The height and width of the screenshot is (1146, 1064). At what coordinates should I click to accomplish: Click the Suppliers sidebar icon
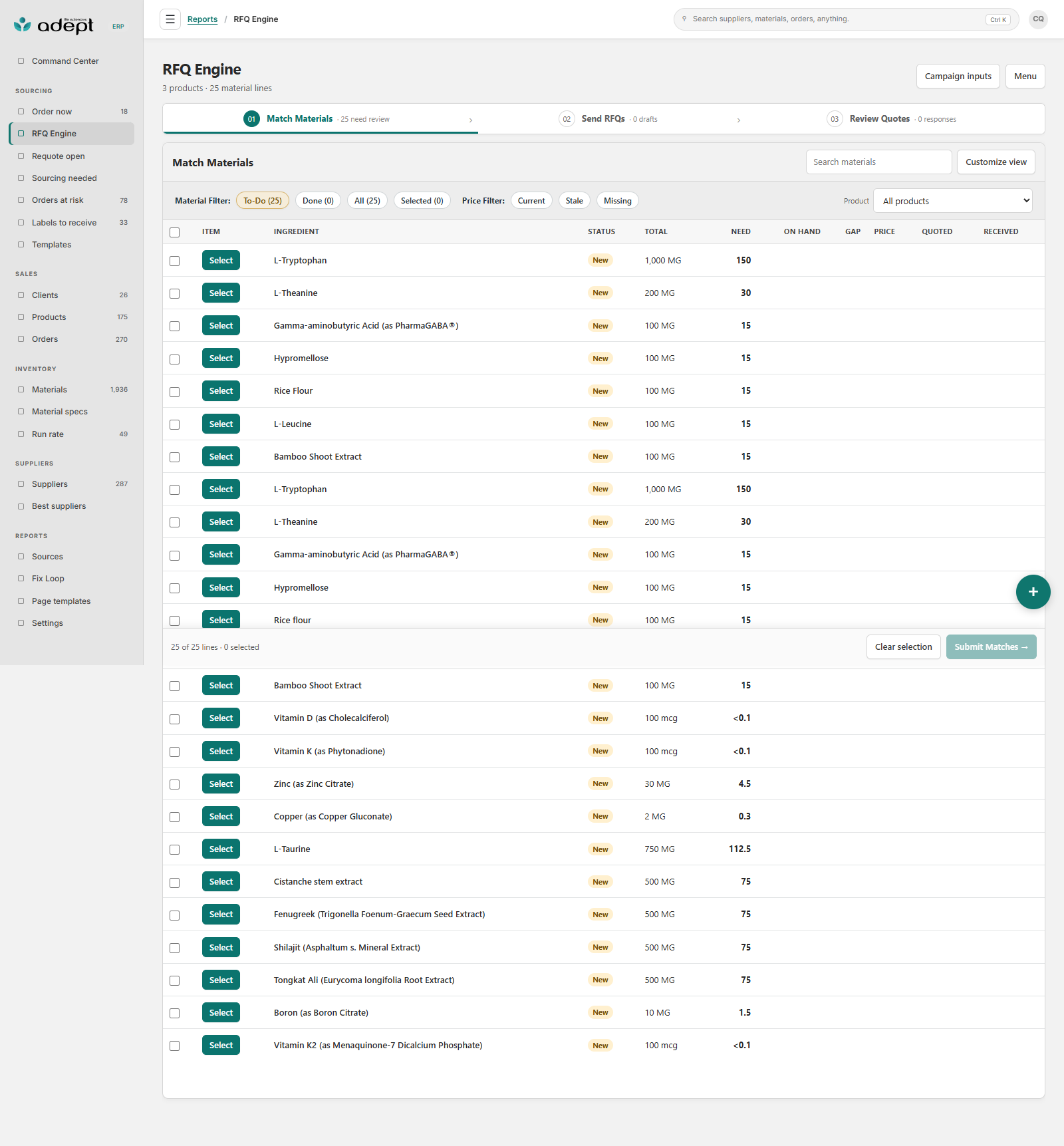(x=21, y=484)
